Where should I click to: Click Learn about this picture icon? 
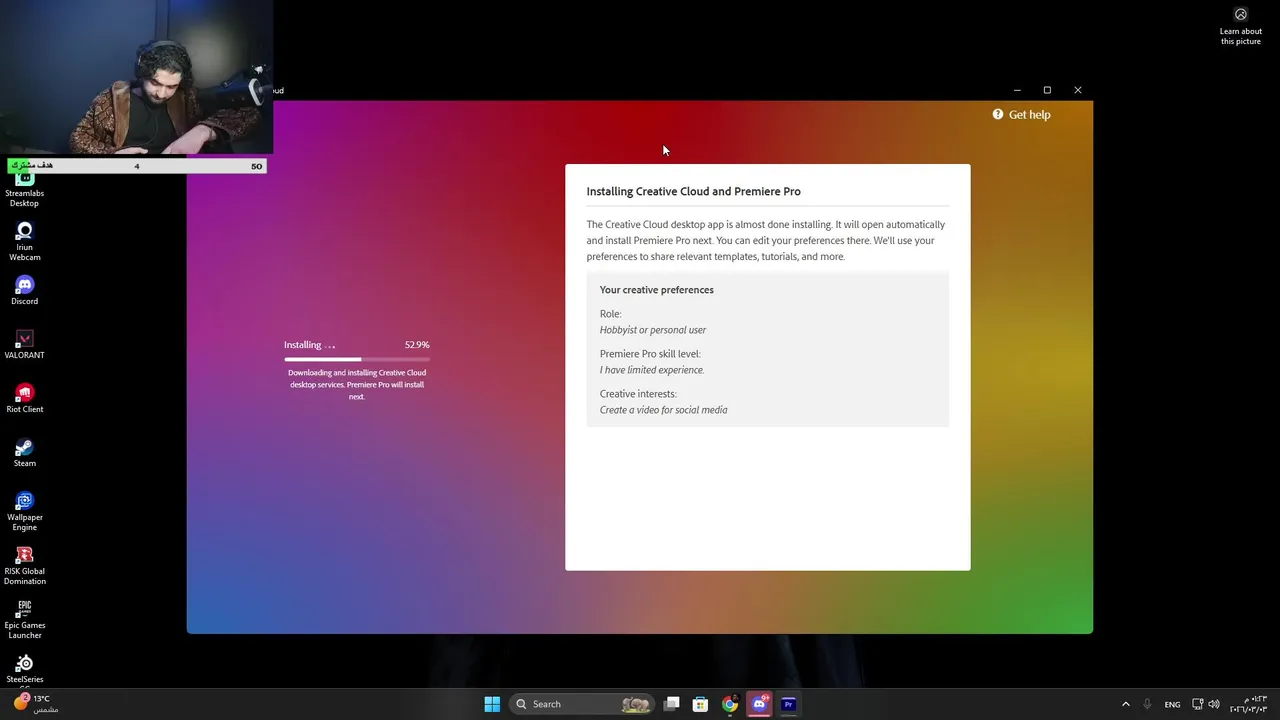point(1241,14)
